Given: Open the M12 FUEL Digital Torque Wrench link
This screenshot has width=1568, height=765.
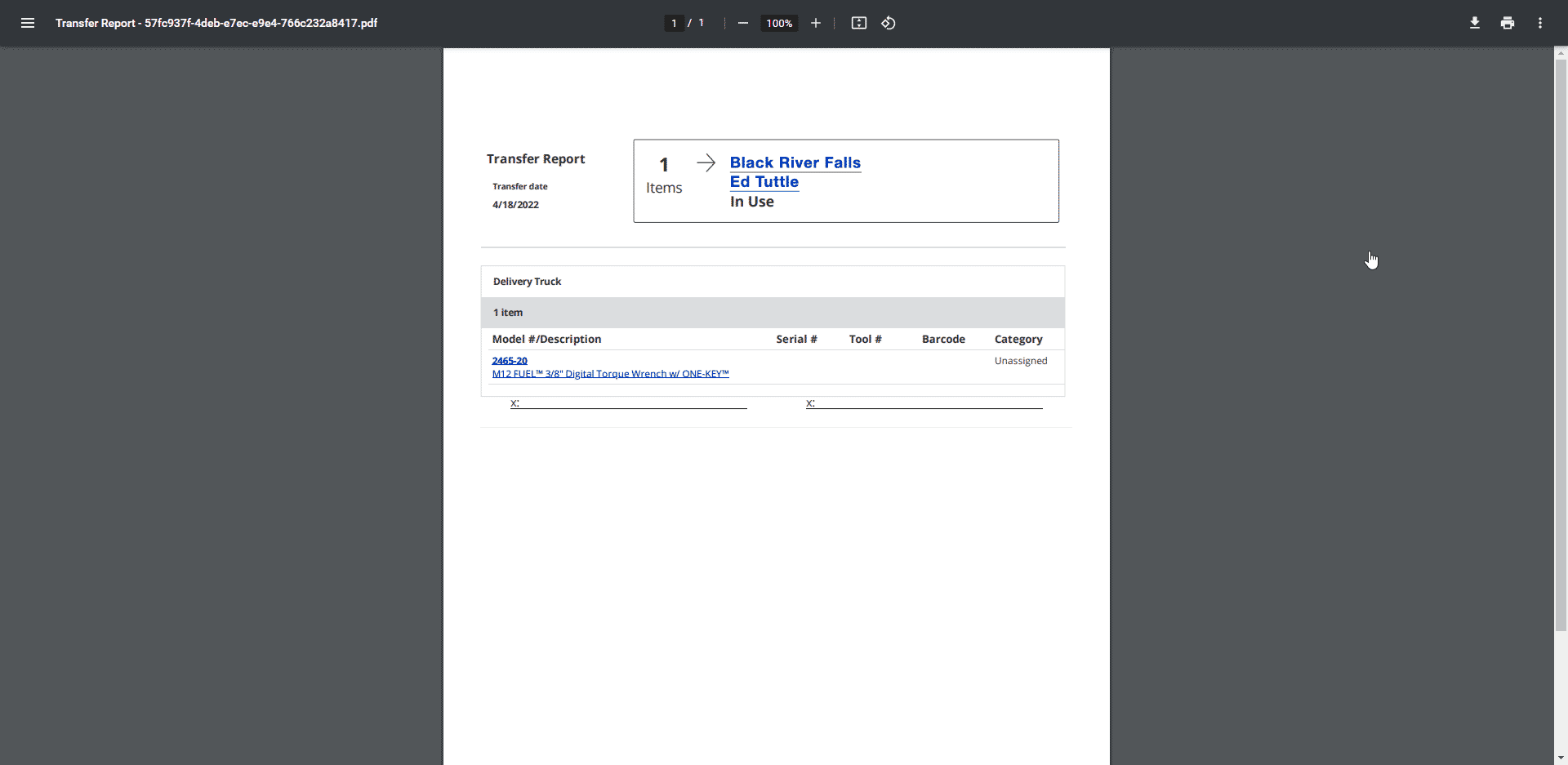Looking at the screenshot, I should point(610,374).
